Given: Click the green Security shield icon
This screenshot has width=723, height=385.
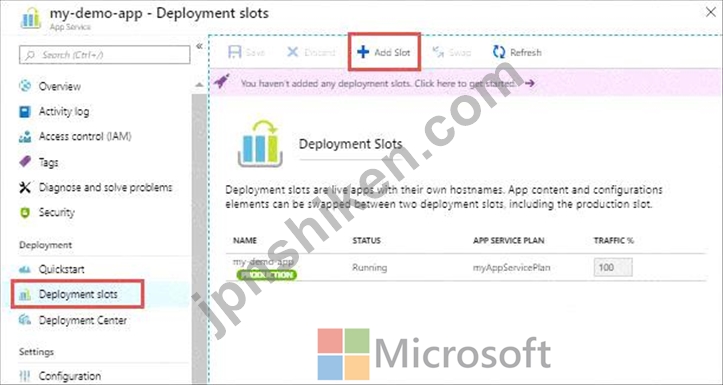Looking at the screenshot, I should [x=25, y=213].
